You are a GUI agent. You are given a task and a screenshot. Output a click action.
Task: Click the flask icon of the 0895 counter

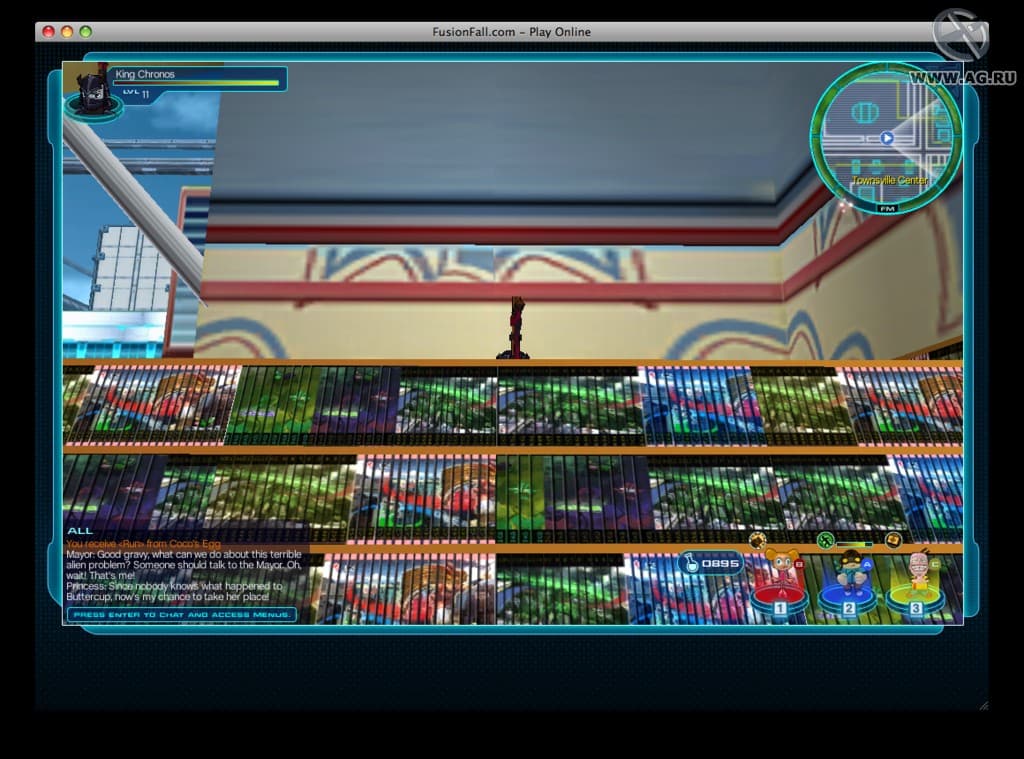pyautogui.click(x=690, y=562)
